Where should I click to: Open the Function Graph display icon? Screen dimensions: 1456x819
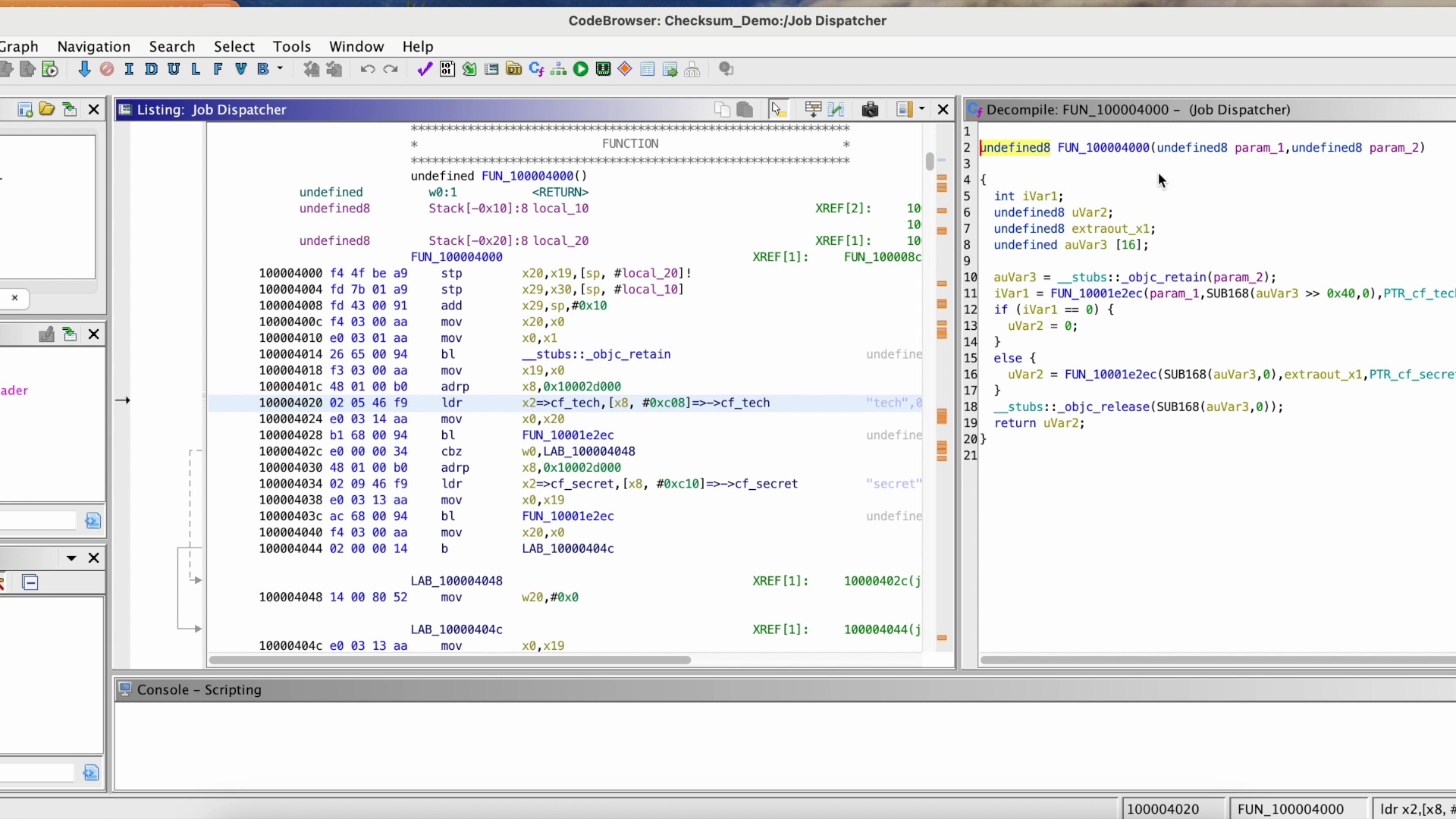(559, 69)
